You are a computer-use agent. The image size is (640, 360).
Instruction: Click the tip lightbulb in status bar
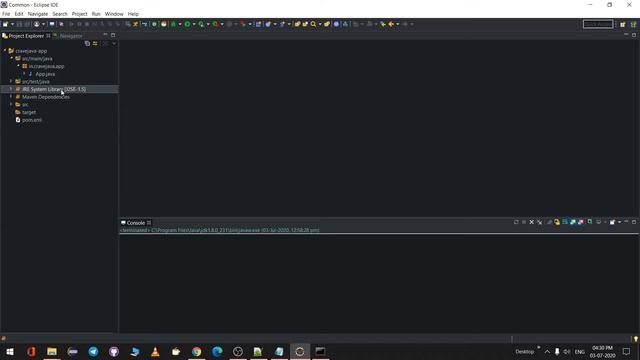(x=636, y=339)
